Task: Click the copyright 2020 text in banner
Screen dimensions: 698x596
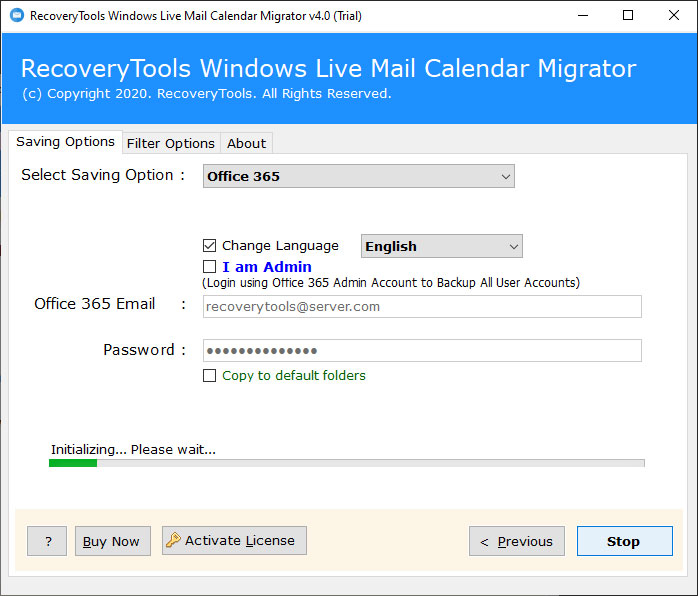Action: coord(207,94)
